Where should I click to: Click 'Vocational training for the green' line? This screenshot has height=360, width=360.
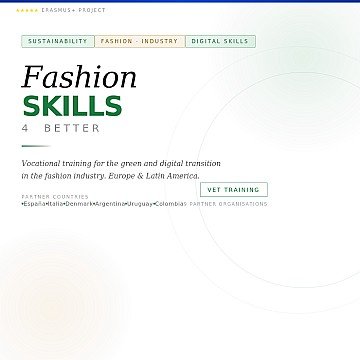coord(121,164)
